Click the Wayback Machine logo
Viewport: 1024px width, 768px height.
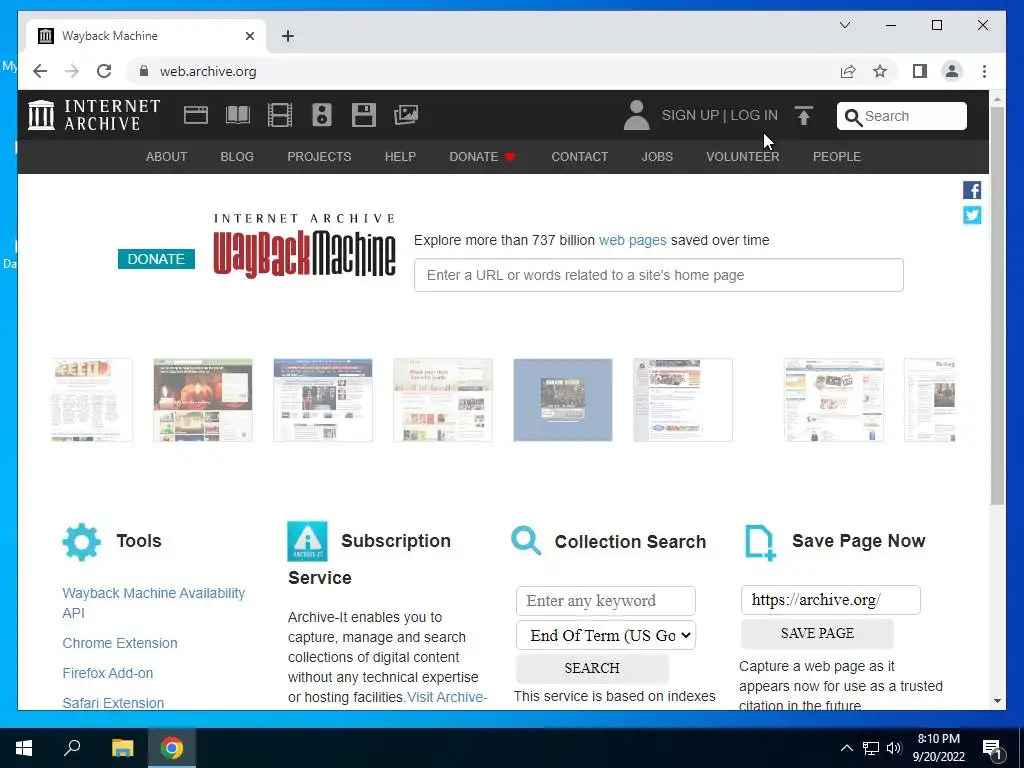tap(304, 246)
